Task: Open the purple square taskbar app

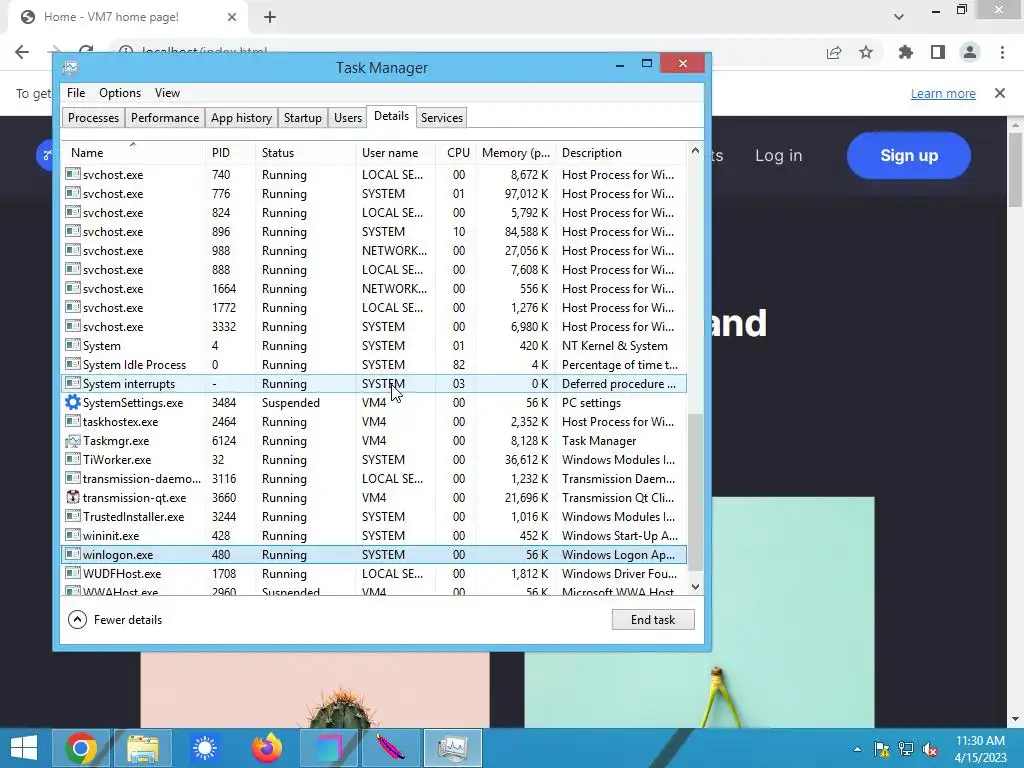Action: click(x=328, y=748)
